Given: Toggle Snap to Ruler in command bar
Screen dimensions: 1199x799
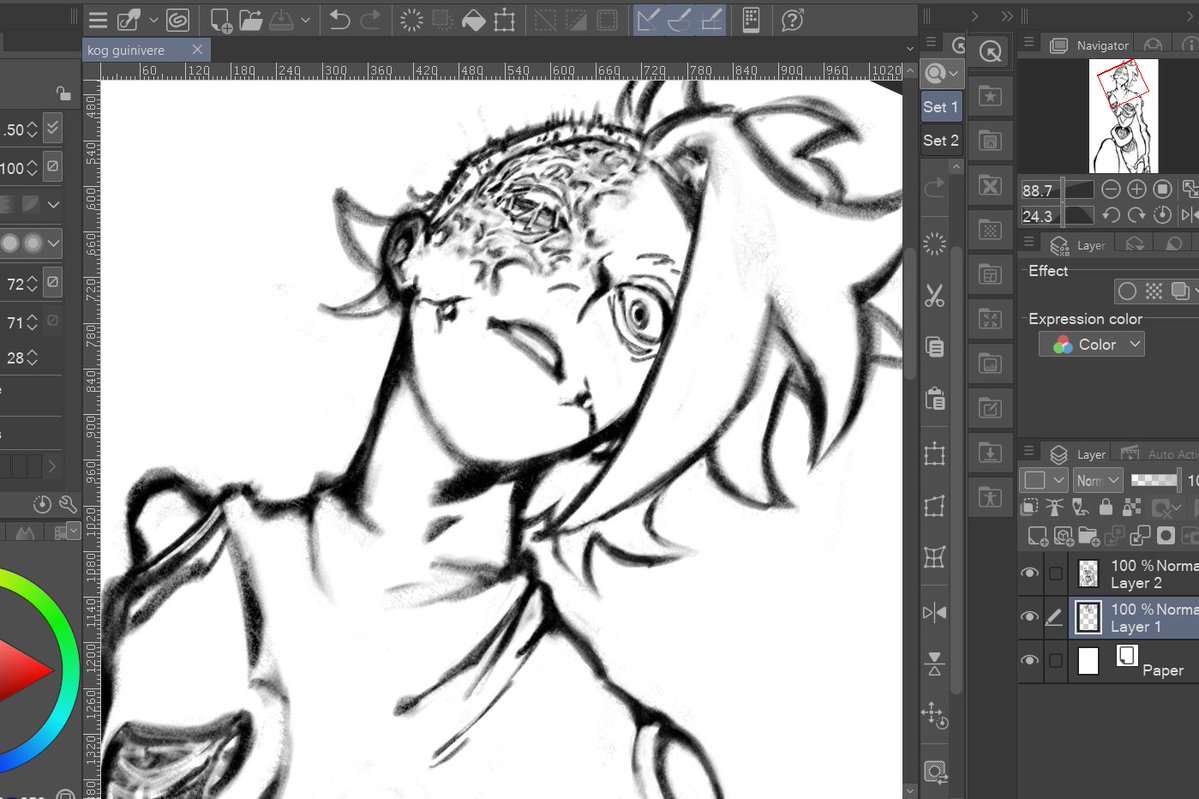Looking at the screenshot, I should 648,21.
